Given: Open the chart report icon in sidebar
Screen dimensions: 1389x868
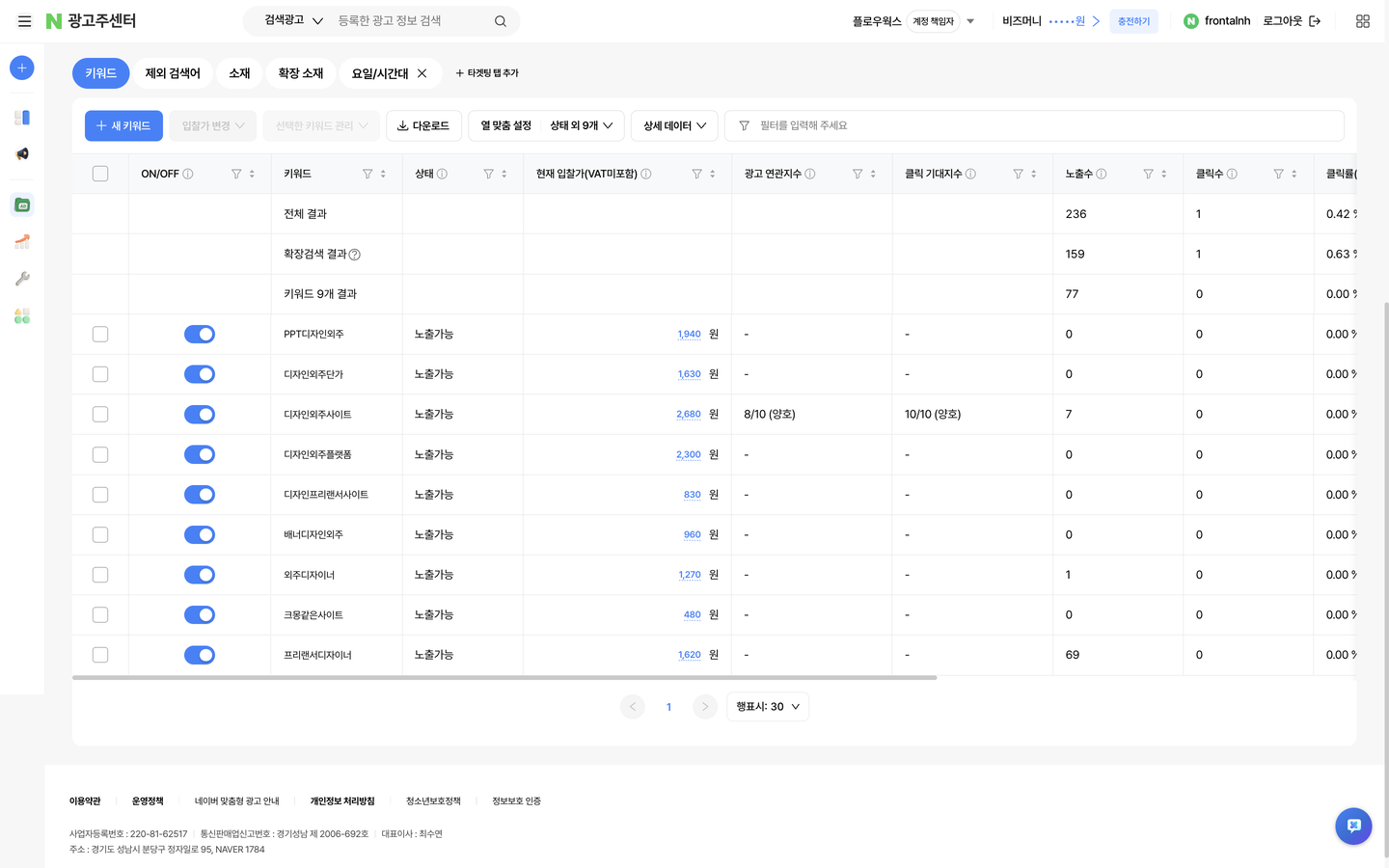Looking at the screenshot, I should (x=22, y=242).
